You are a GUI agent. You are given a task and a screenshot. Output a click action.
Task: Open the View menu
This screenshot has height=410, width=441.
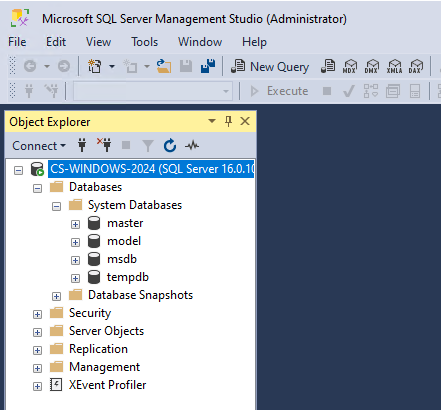pyautogui.click(x=98, y=42)
